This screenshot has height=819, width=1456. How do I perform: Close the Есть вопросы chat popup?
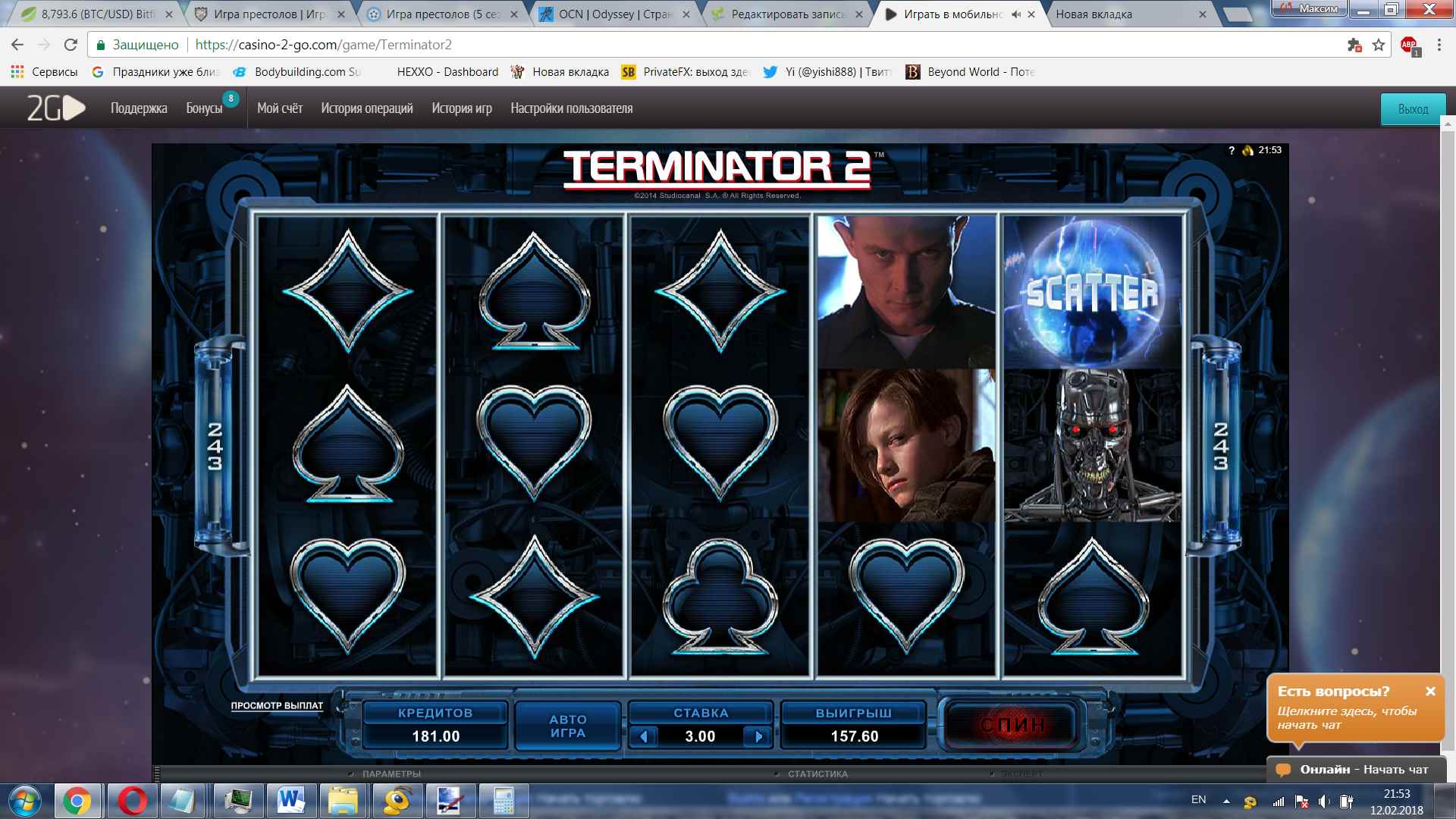pos(1430,691)
